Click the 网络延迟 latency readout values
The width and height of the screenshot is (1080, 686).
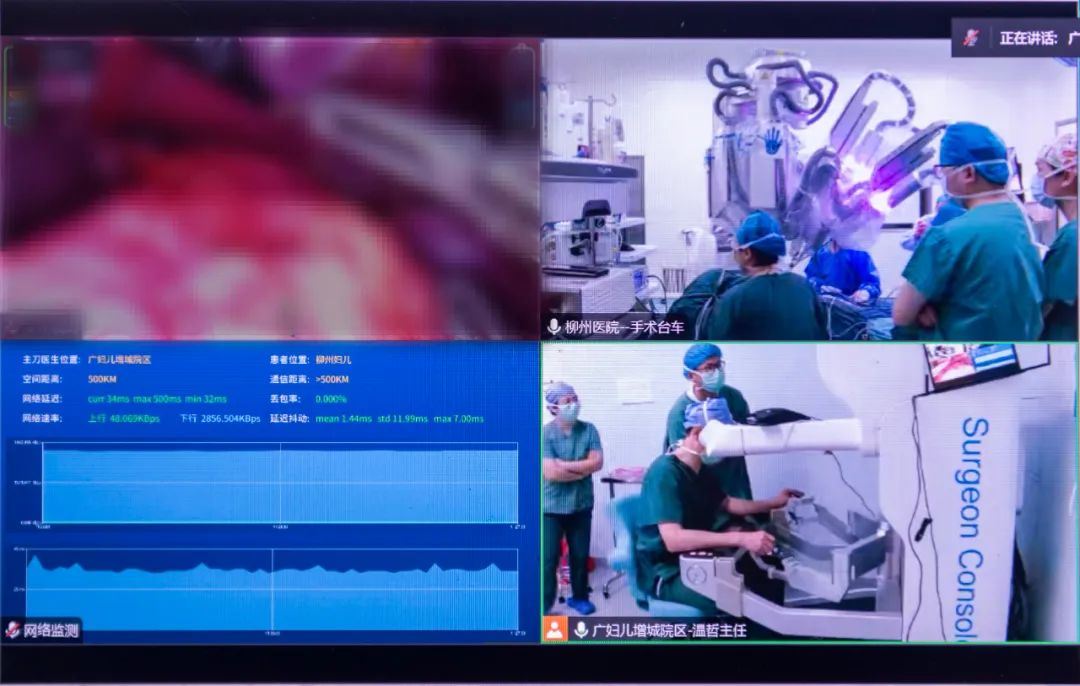tap(157, 399)
